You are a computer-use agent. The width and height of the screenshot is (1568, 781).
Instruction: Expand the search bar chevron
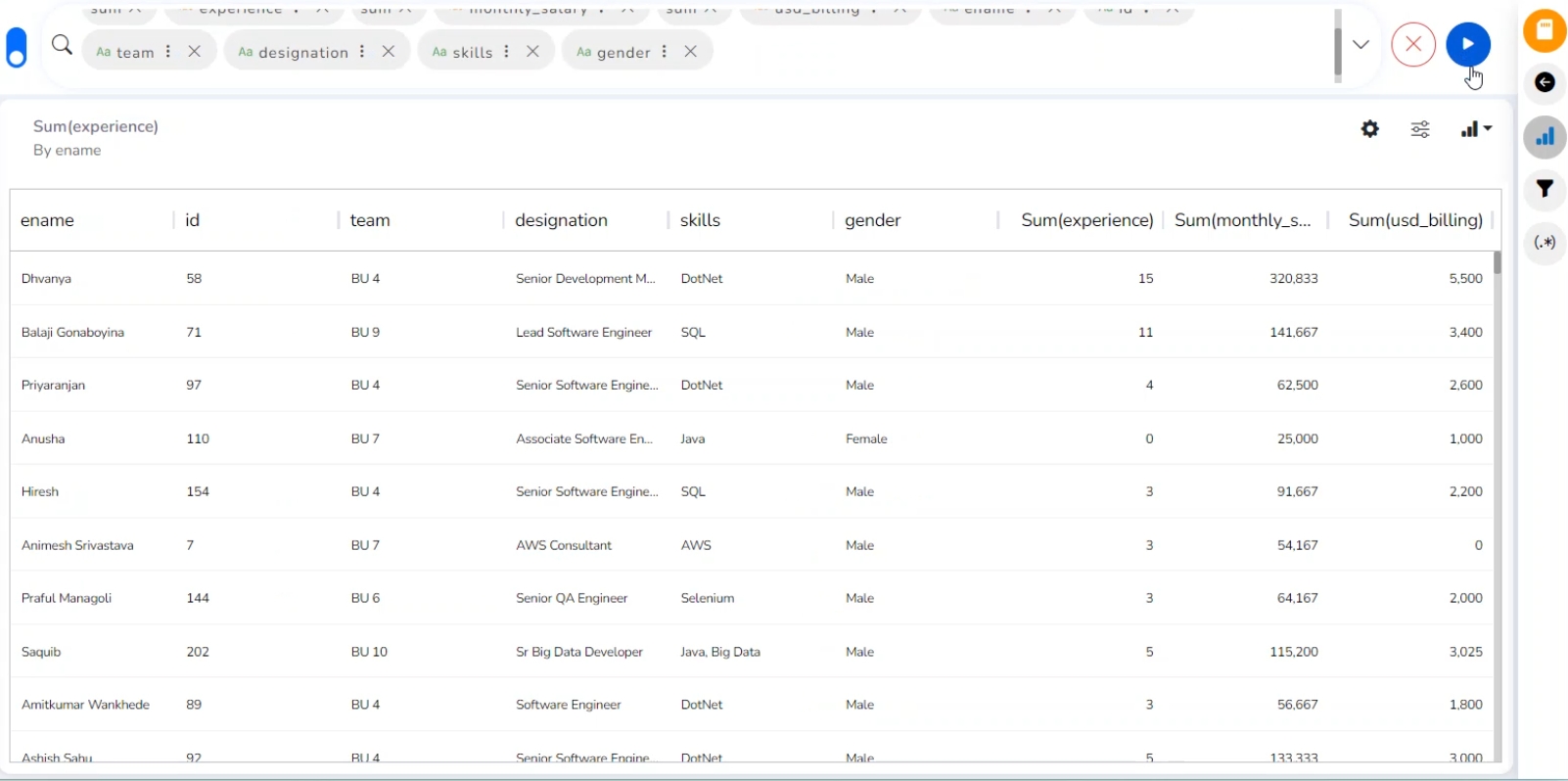(x=1360, y=45)
